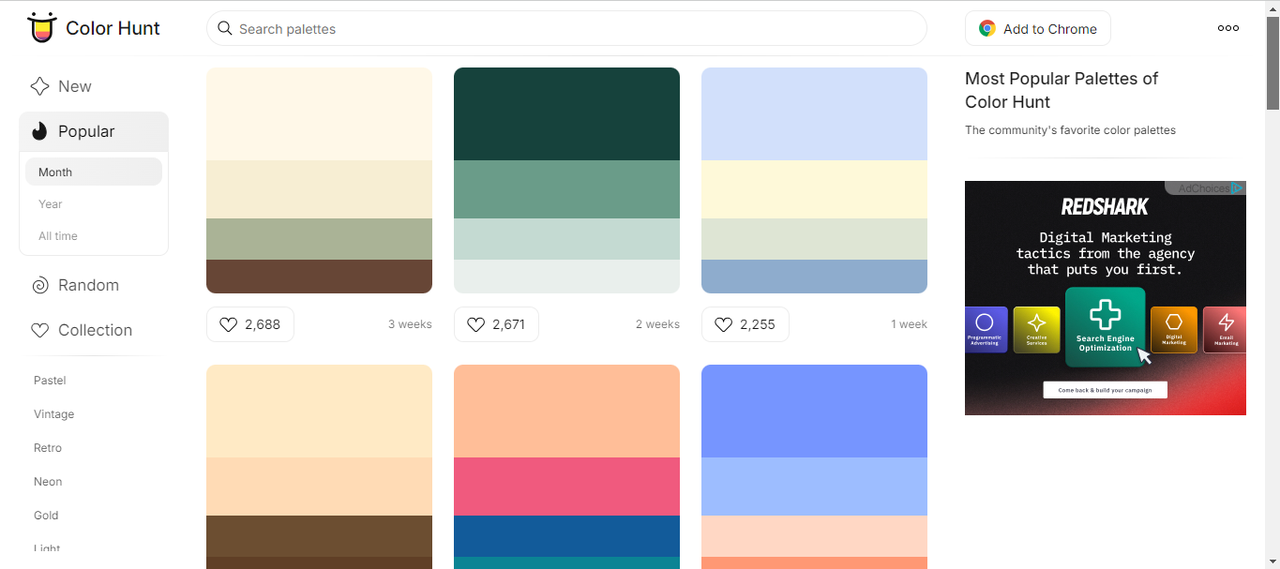Click the "2 weeks" timestamp
The height and width of the screenshot is (569, 1280).
click(657, 324)
